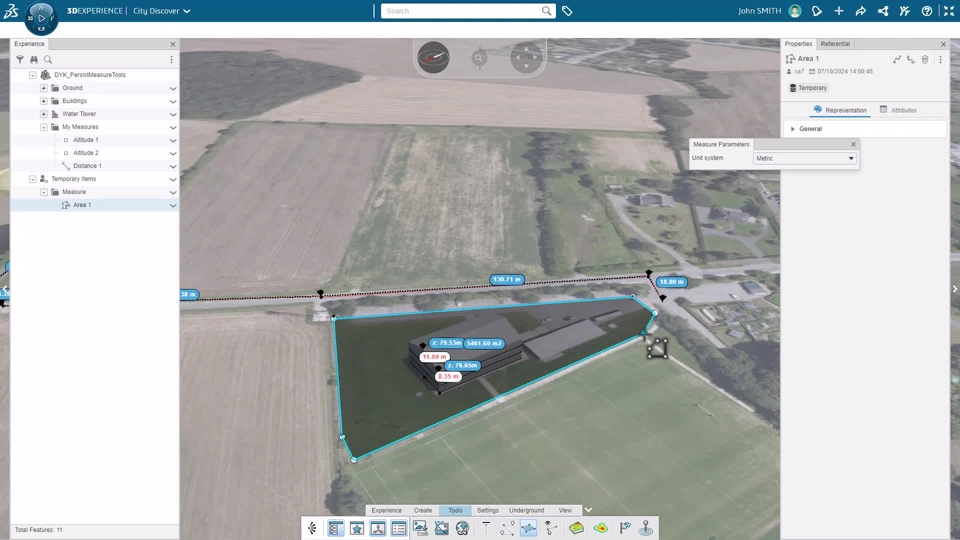This screenshot has height=540, width=960.
Task: Open the Unit system dropdown
Action: (x=804, y=159)
